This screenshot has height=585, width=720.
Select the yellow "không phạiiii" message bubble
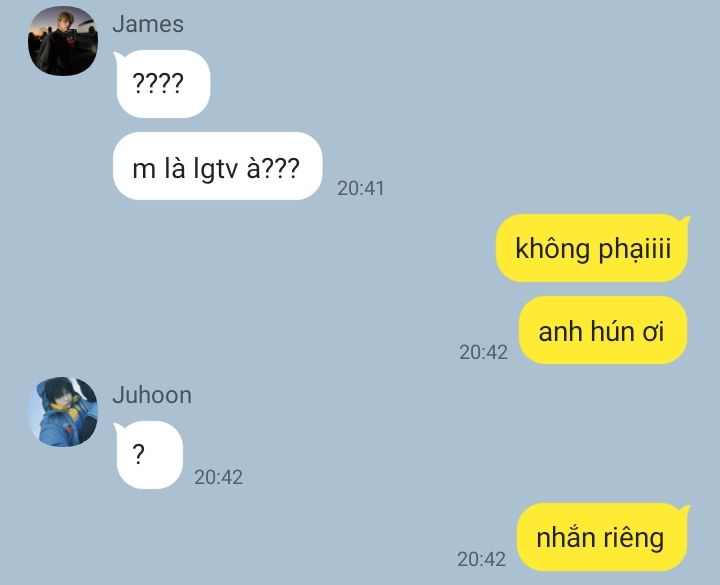point(592,248)
